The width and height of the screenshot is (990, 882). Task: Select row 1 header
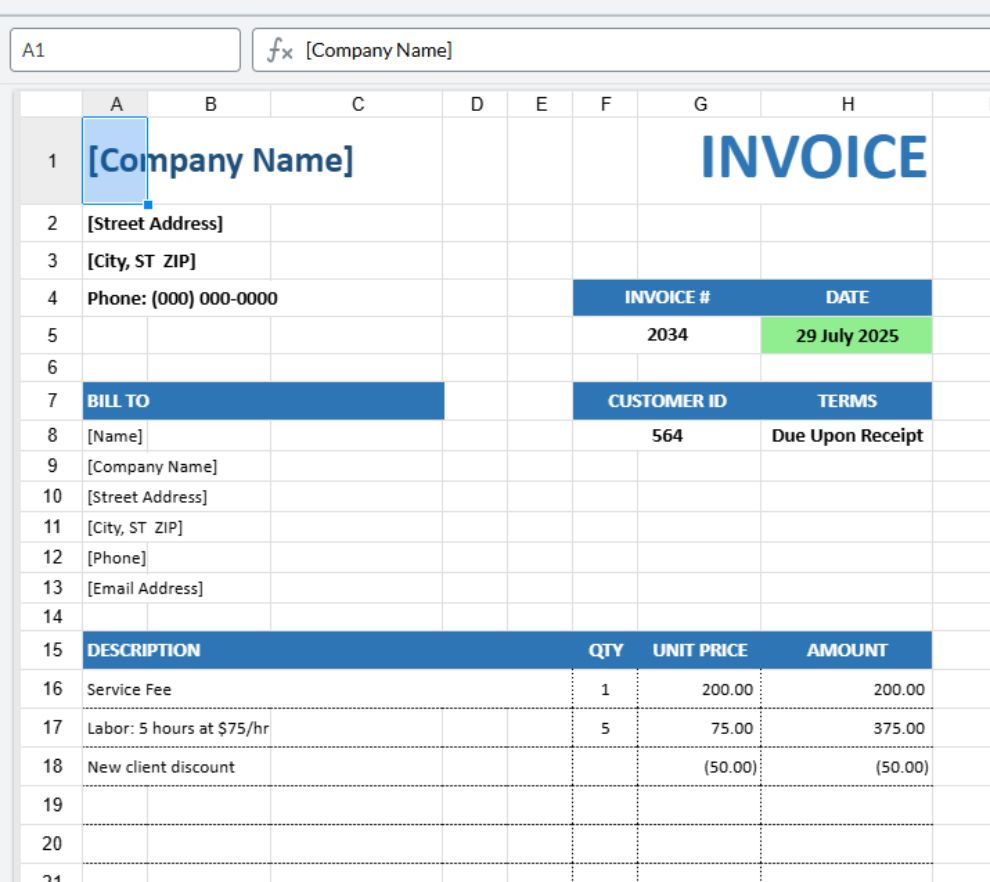coord(52,160)
